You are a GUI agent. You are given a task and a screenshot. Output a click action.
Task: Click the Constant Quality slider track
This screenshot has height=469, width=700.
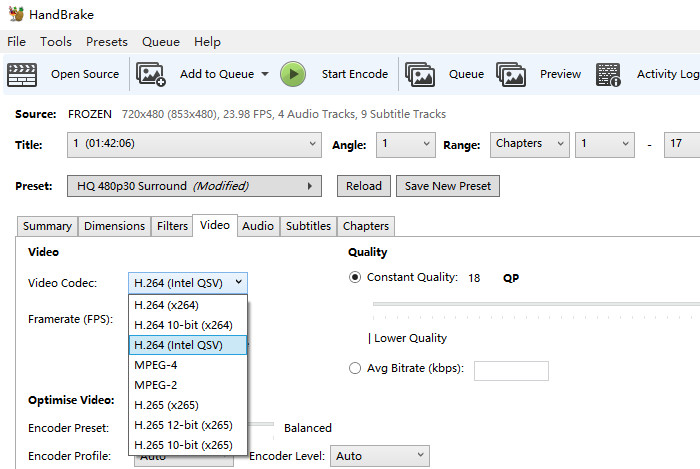click(530, 302)
